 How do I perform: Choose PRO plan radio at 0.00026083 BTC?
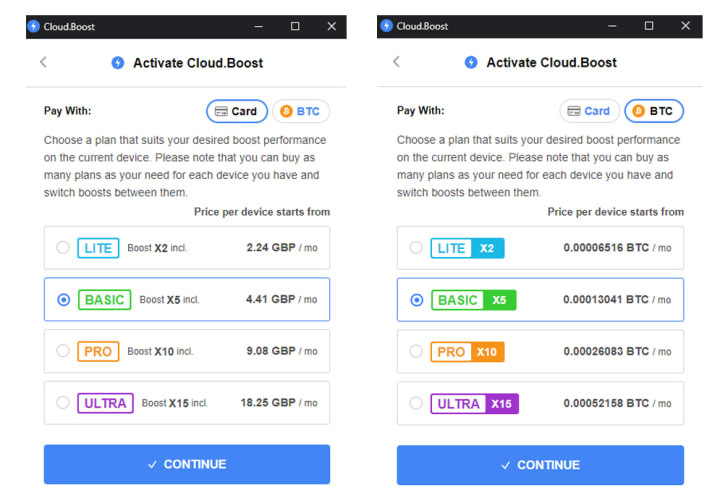(x=416, y=351)
